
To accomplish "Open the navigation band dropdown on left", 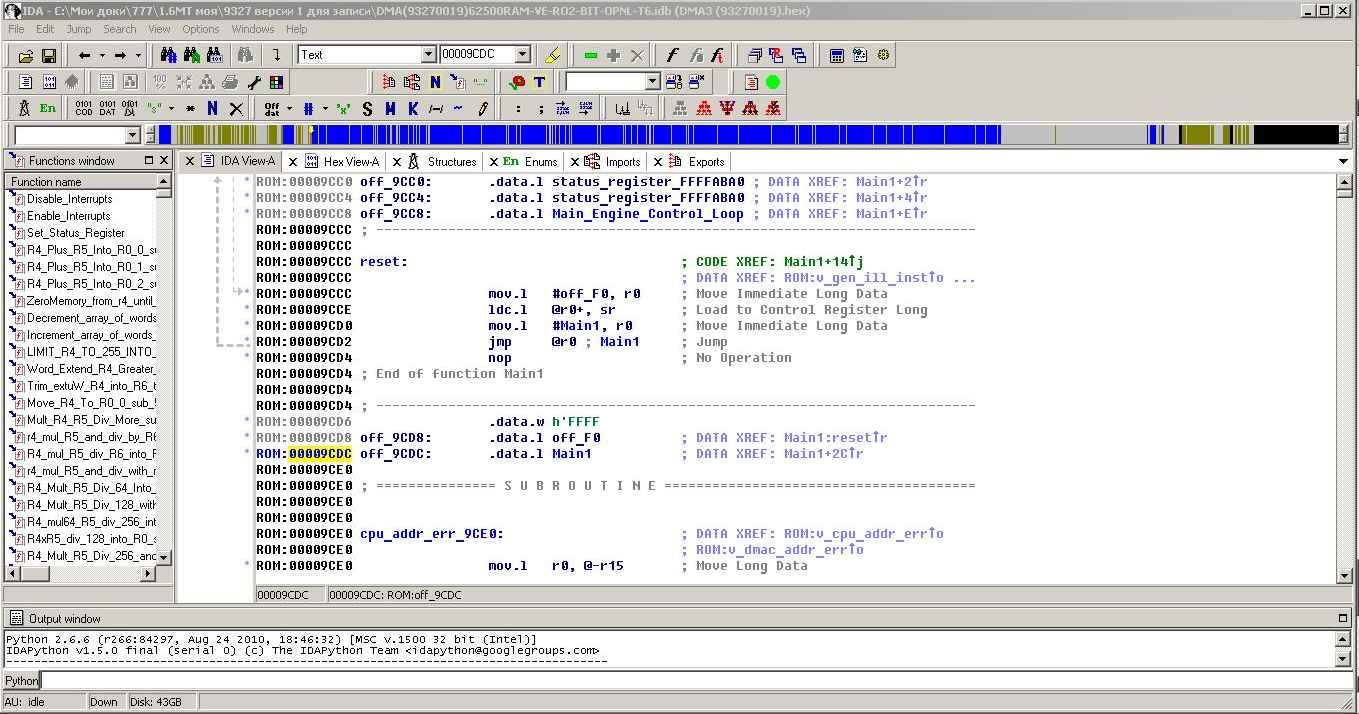I will pyautogui.click(x=132, y=135).
